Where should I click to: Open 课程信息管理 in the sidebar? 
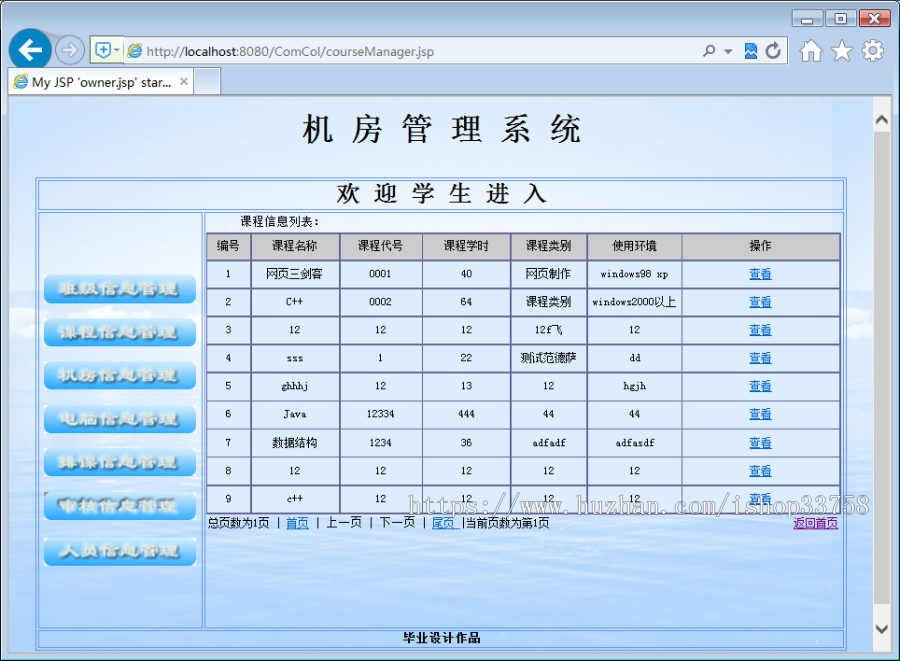coord(119,332)
